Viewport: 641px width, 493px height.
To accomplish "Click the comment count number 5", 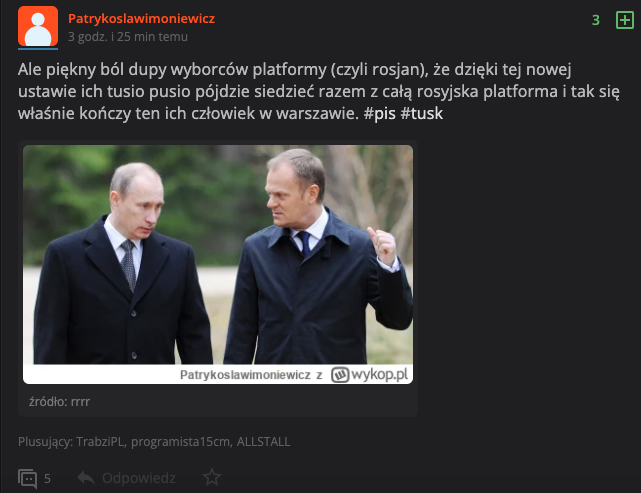I will pos(47,478).
